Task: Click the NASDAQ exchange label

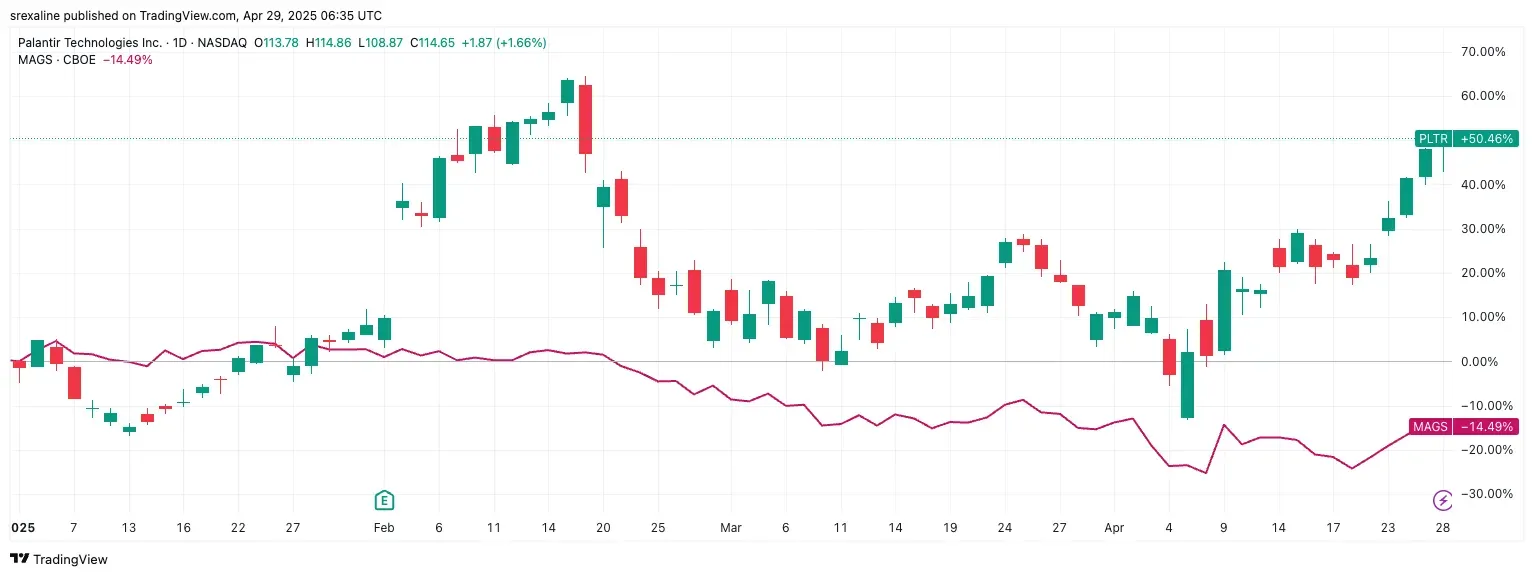Action: tap(224, 43)
